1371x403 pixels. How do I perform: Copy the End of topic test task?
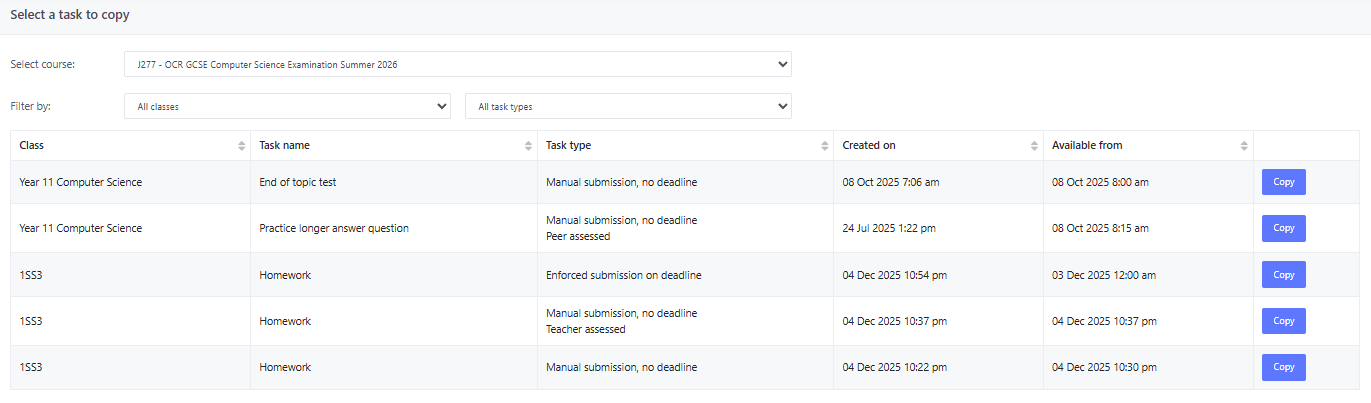(x=1283, y=182)
